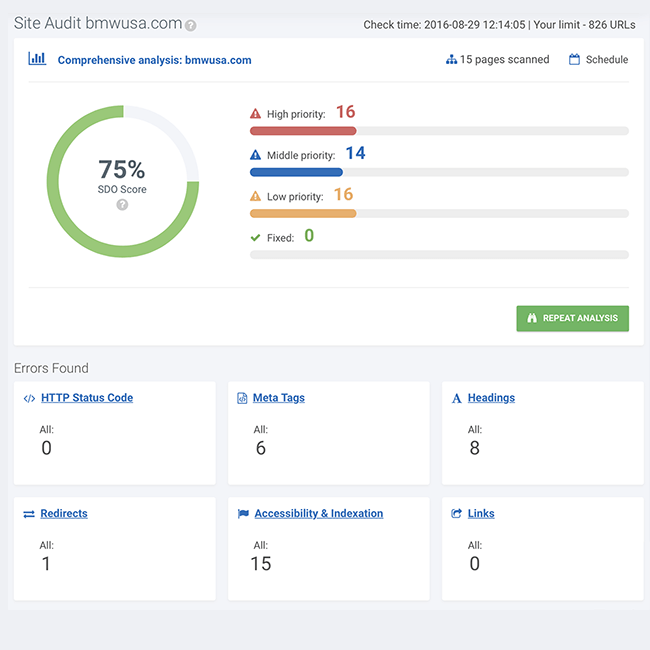This screenshot has height=650, width=650.
Task: Click the question mark under SDO Score
Action: coord(122,205)
